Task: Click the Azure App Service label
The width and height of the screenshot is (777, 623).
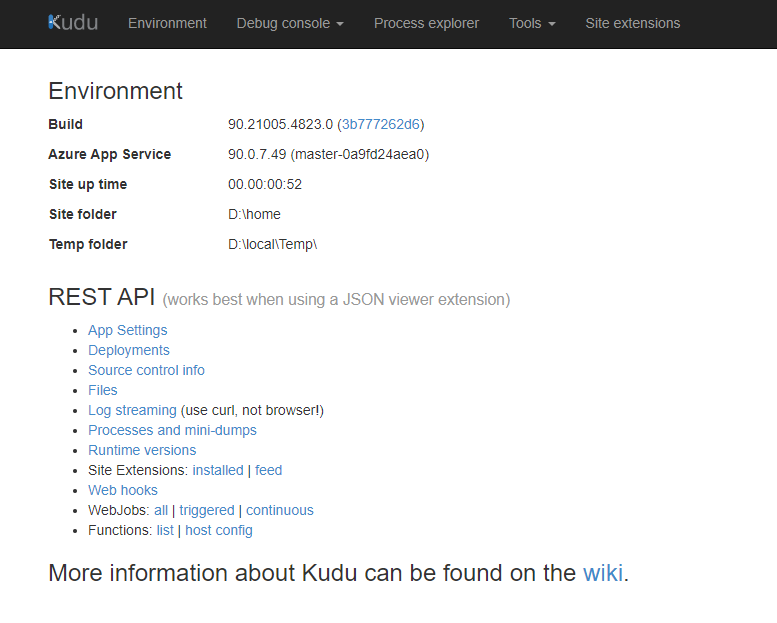Action: pyautogui.click(x=110, y=154)
